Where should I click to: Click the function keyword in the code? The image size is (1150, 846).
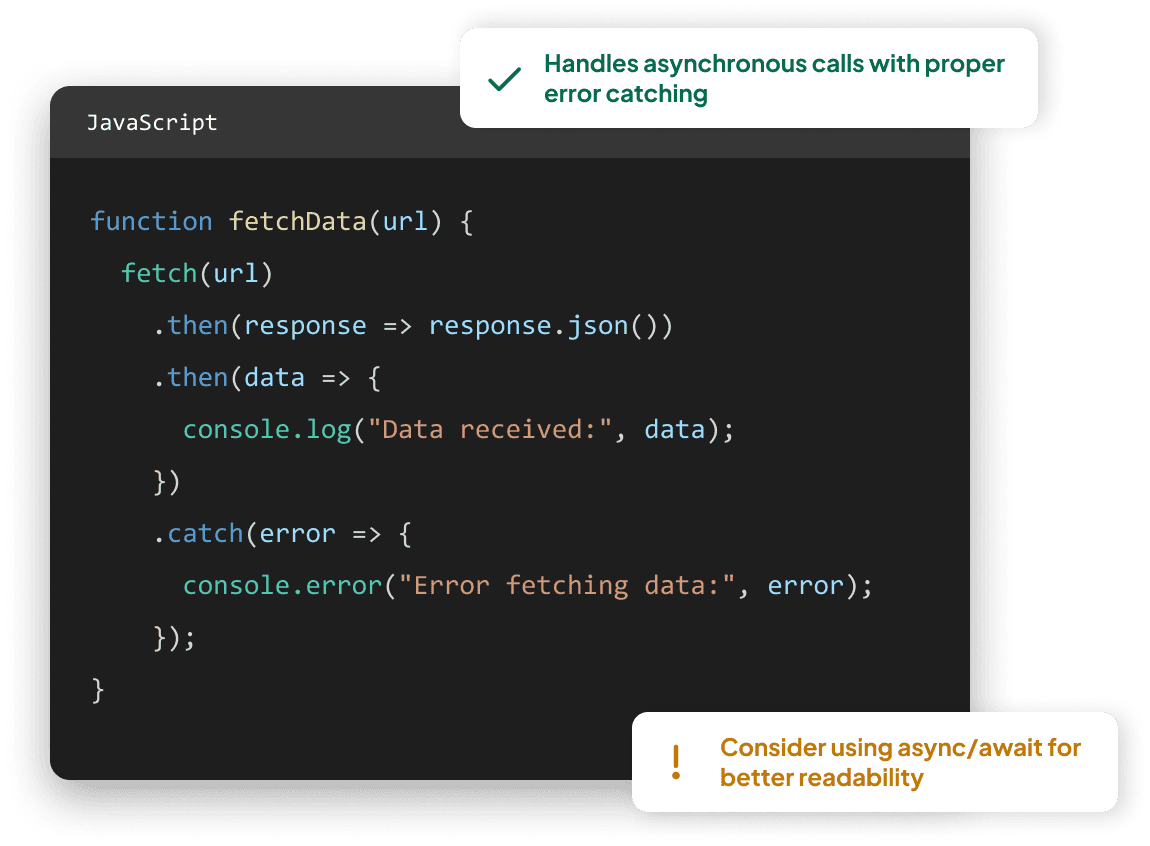[x=151, y=221]
